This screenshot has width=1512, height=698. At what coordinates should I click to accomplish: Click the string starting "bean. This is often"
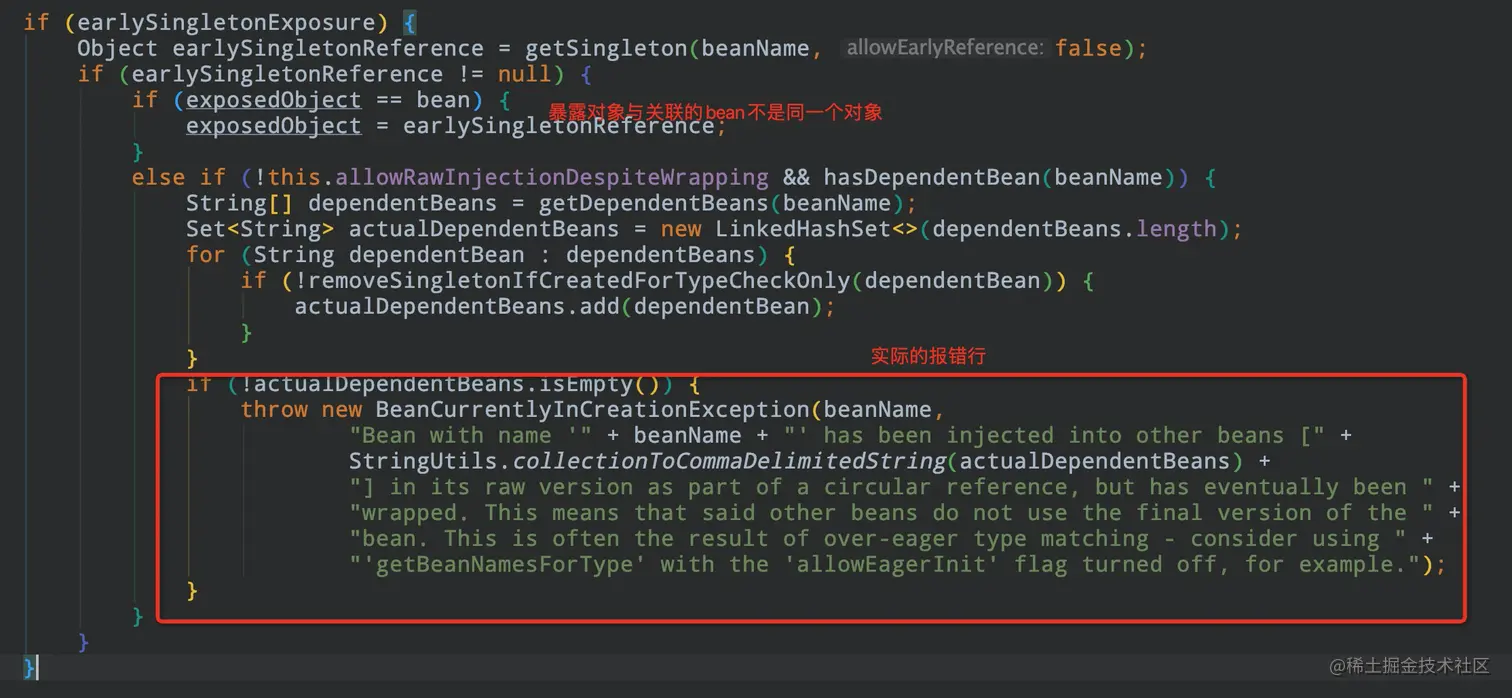pos(878,539)
